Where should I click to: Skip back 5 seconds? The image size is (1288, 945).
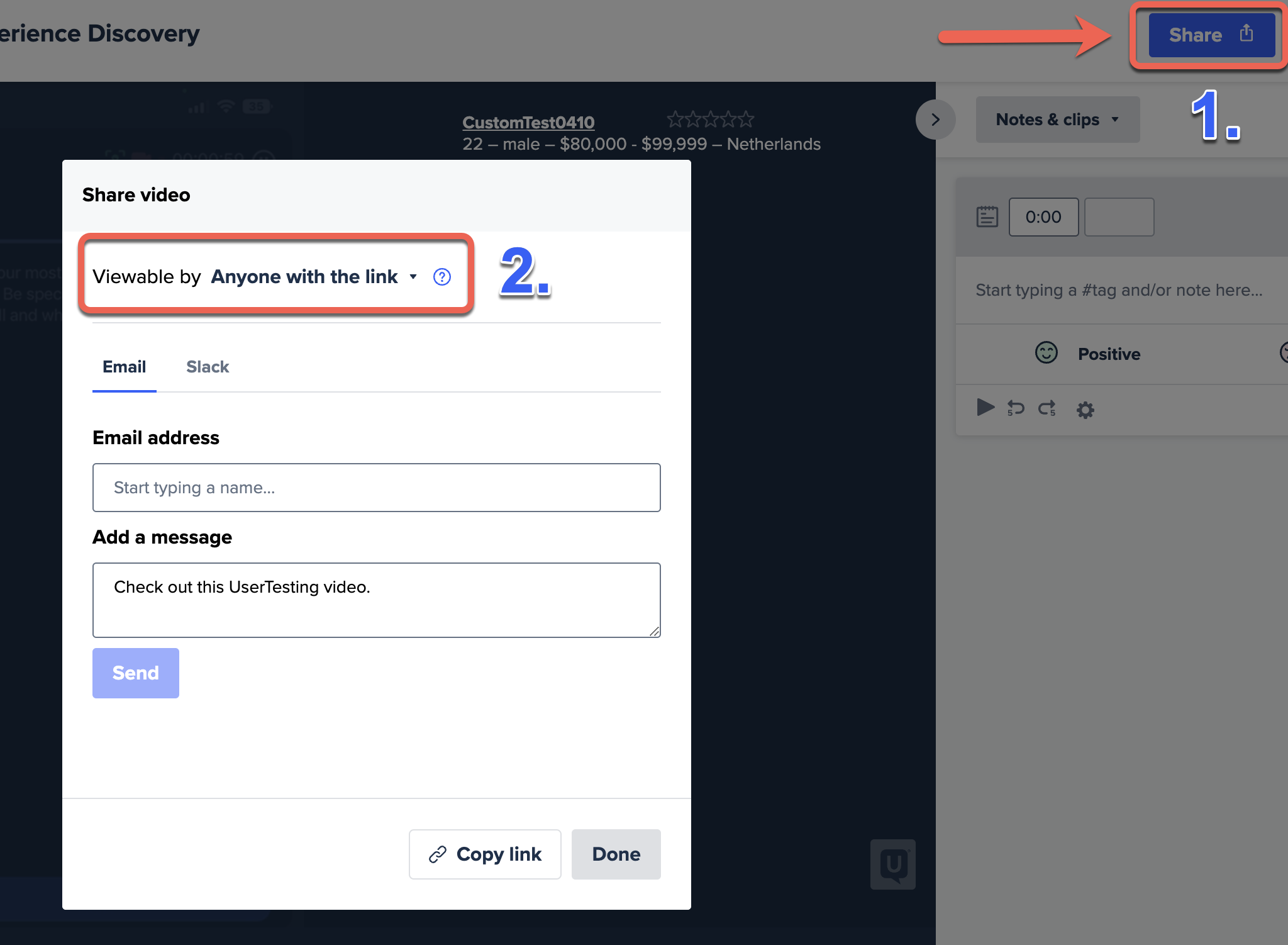tap(1015, 409)
